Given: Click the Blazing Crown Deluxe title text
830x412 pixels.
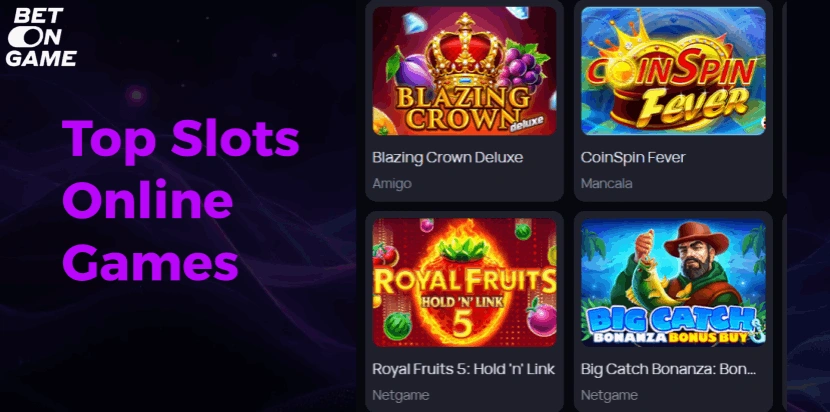Looking at the screenshot, I should point(447,157).
